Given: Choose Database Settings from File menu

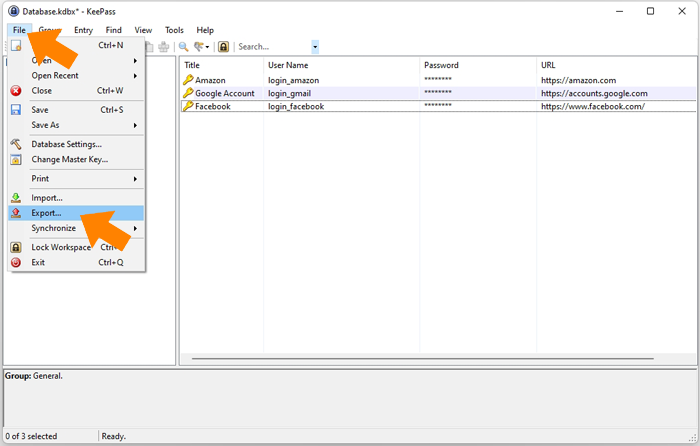Looking at the screenshot, I should [x=66, y=144].
